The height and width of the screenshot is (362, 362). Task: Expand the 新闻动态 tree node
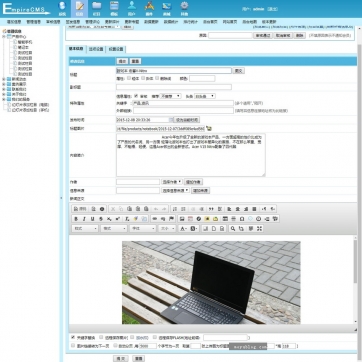pyautogui.click(x=4, y=79)
